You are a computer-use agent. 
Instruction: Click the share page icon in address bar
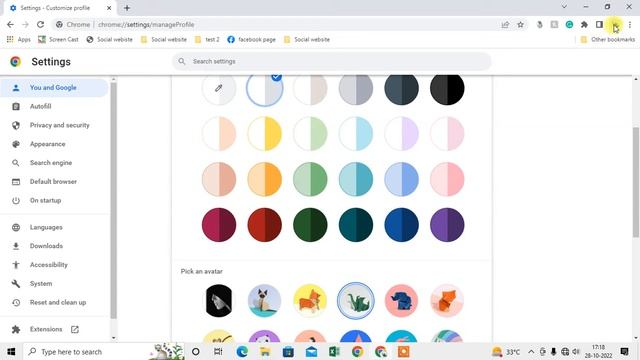(505, 24)
